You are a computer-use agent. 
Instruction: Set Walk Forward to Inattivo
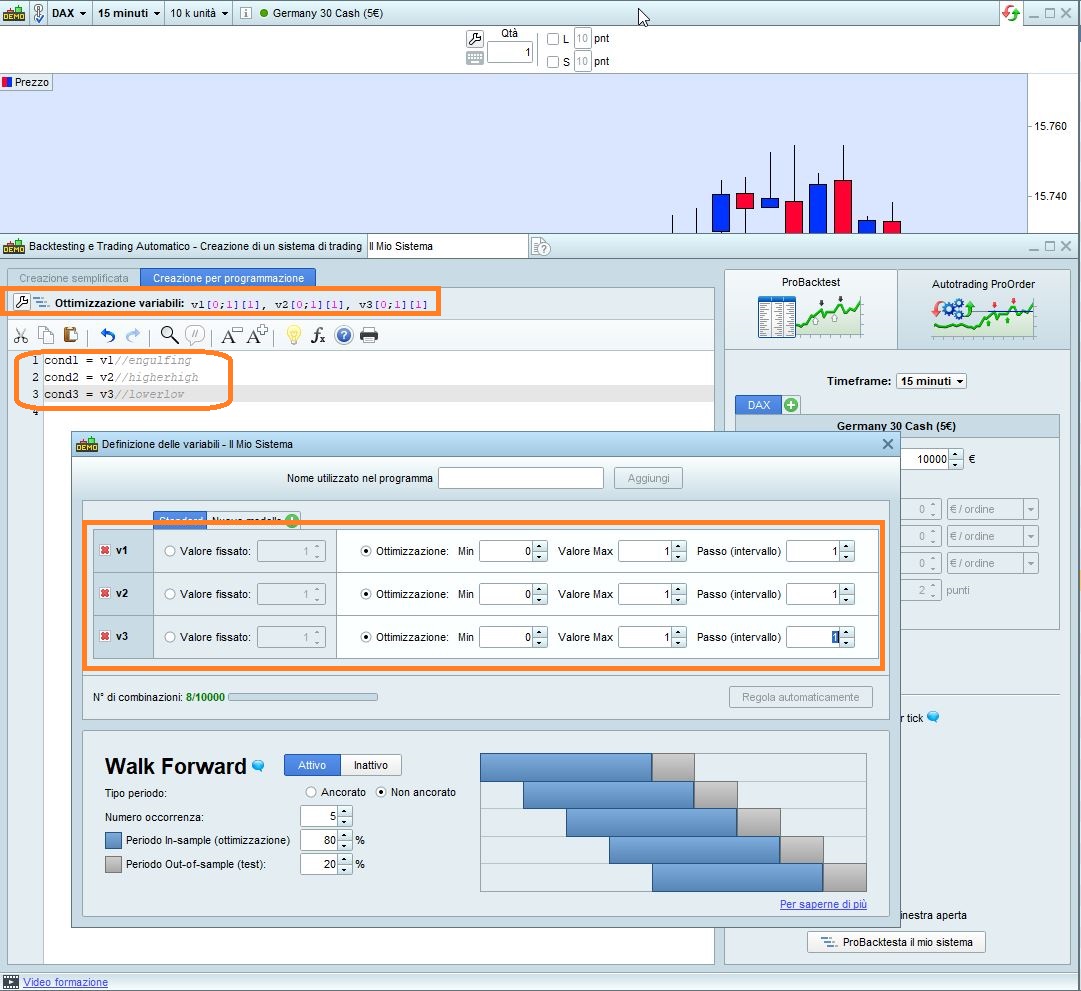371,765
